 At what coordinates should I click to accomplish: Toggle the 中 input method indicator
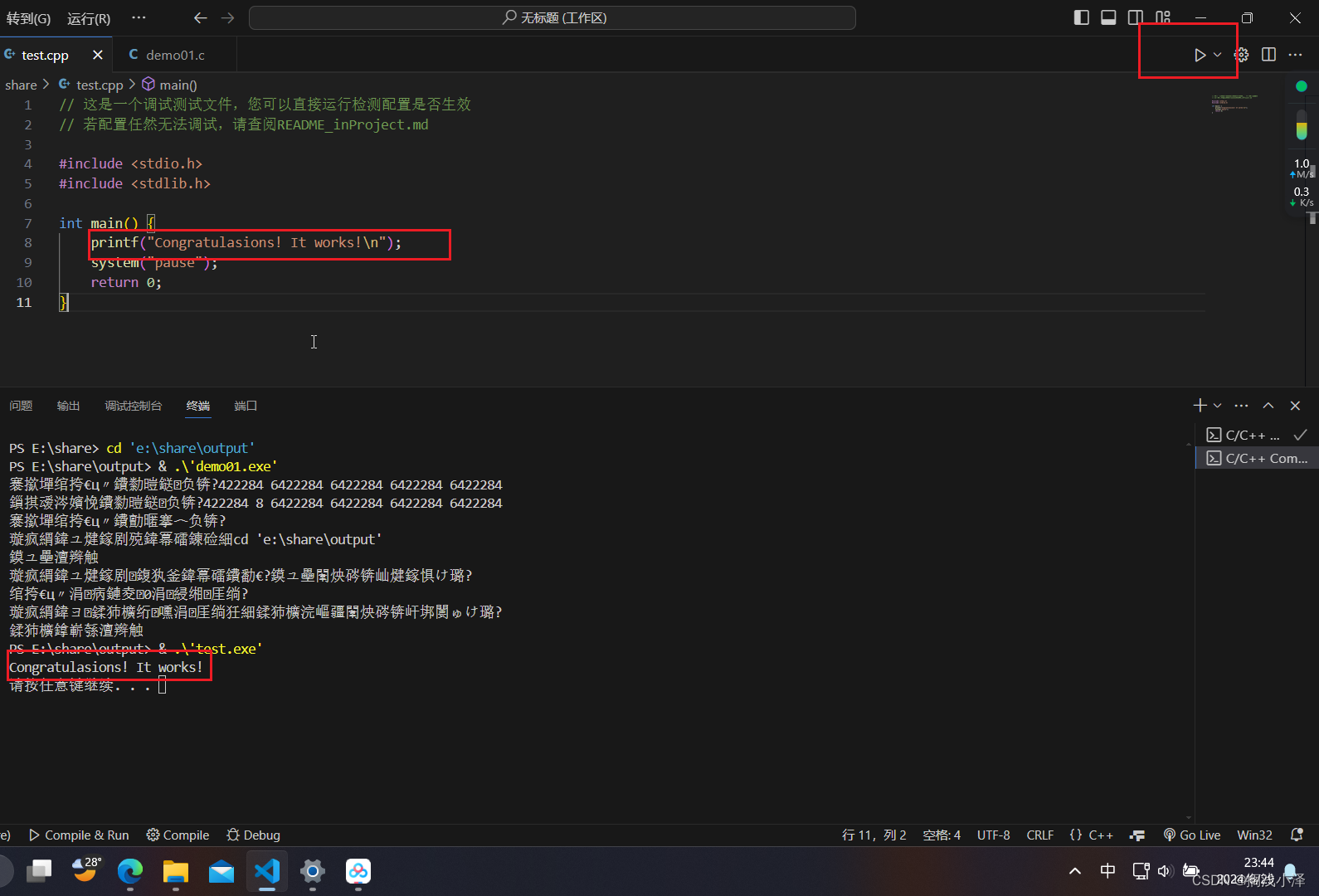tap(1107, 870)
